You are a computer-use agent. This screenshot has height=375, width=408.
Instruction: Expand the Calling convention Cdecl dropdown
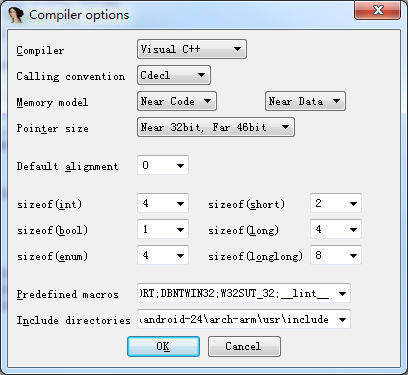click(x=174, y=75)
